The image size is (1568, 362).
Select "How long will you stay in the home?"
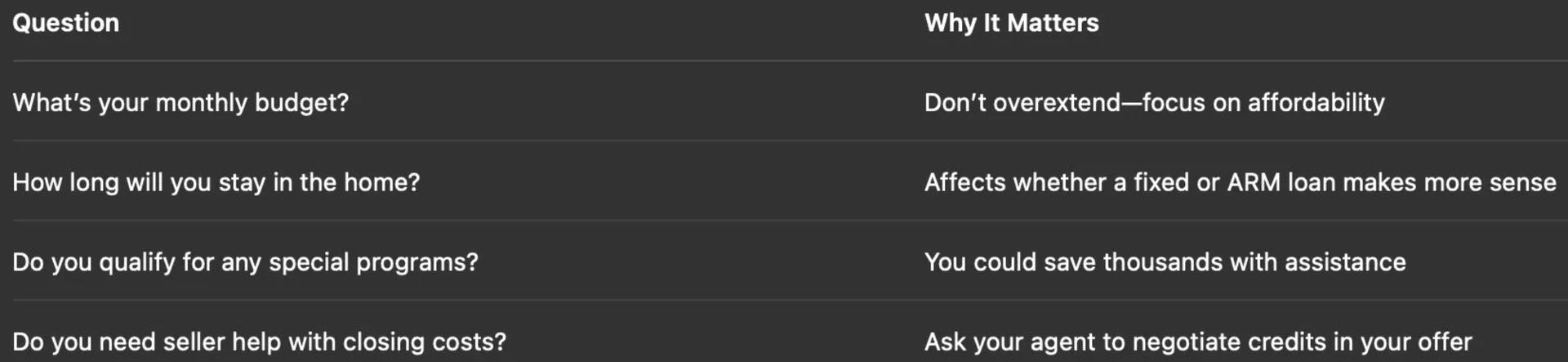click(216, 182)
